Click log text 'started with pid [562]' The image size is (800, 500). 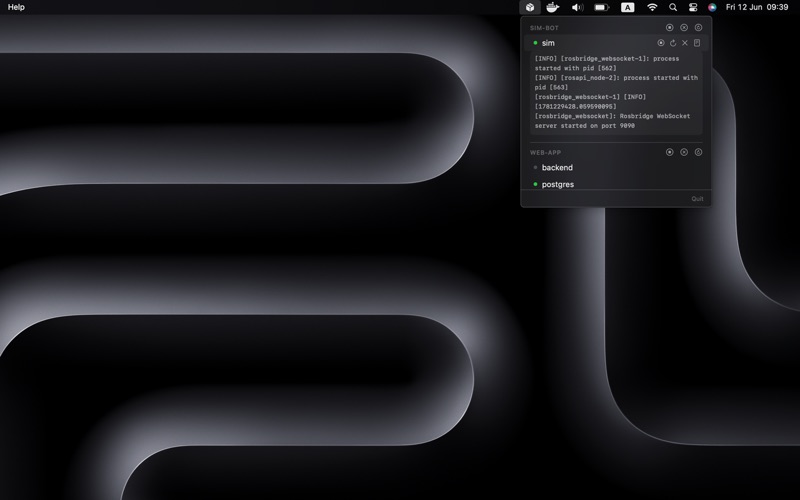point(576,68)
